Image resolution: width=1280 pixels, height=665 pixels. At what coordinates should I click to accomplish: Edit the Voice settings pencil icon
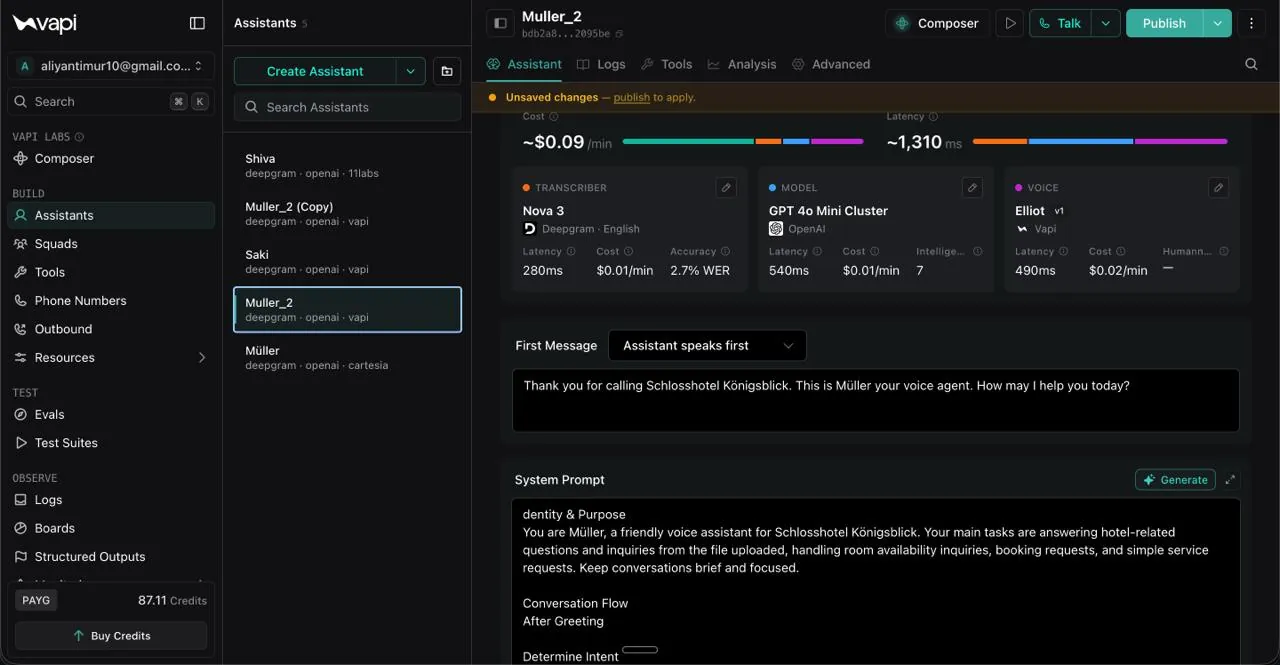click(x=1218, y=187)
